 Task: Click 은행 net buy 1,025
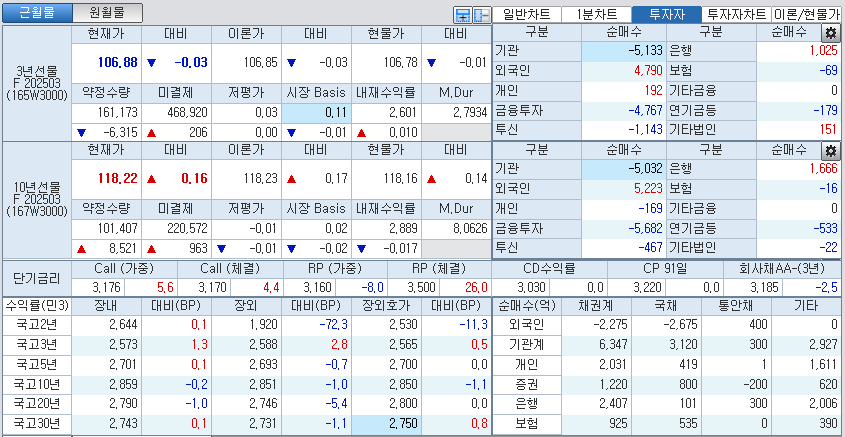pyautogui.click(x=824, y=51)
